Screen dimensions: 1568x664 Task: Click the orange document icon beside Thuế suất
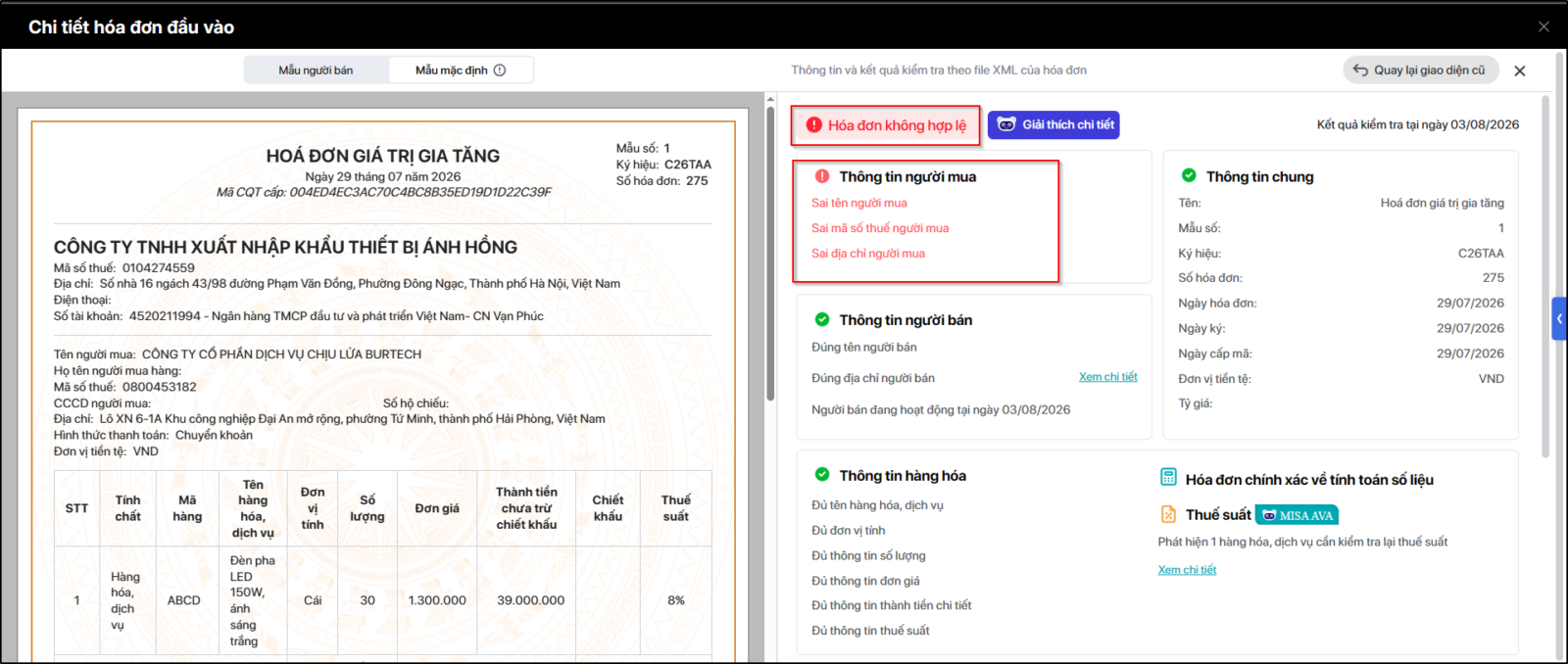(1168, 514)
